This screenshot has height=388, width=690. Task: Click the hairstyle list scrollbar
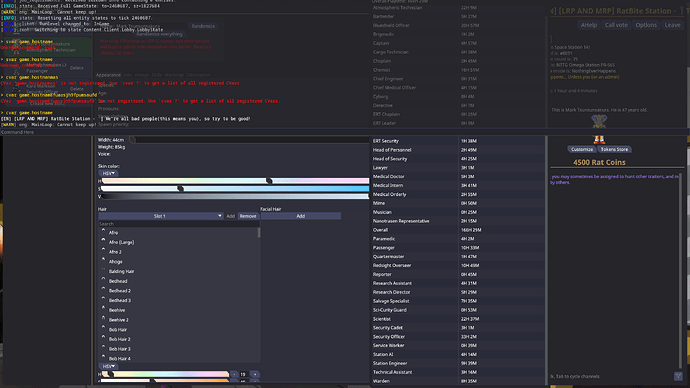click(x=259, y=233)
